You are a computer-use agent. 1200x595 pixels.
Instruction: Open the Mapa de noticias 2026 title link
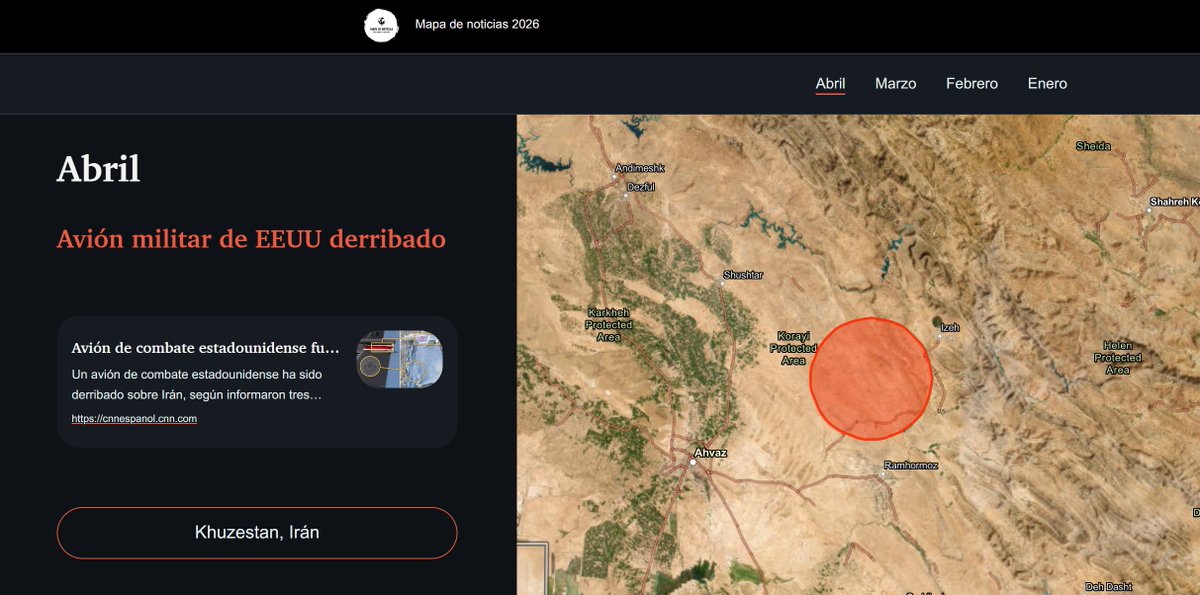(477, 24)
